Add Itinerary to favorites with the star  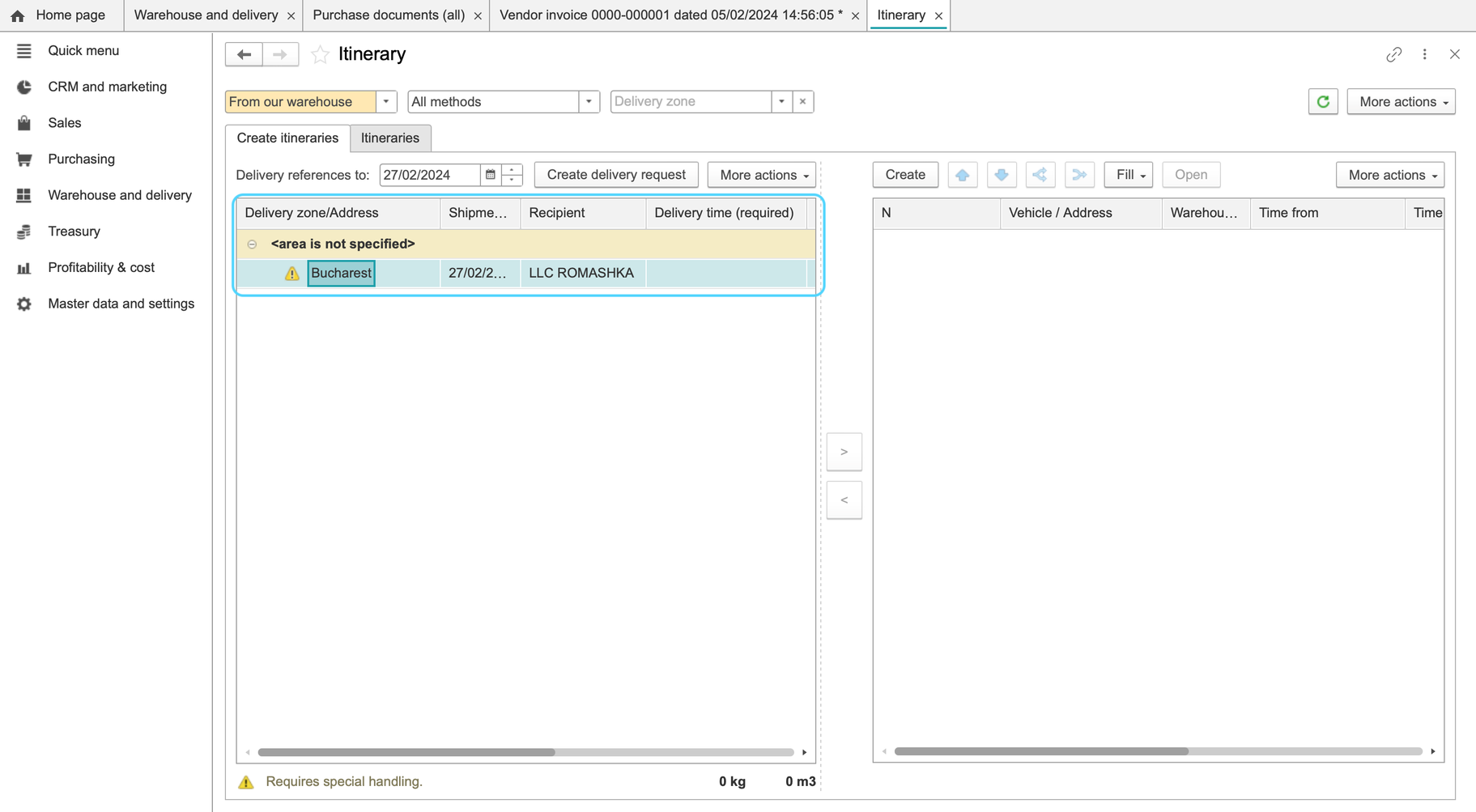(x=320, y=54)
